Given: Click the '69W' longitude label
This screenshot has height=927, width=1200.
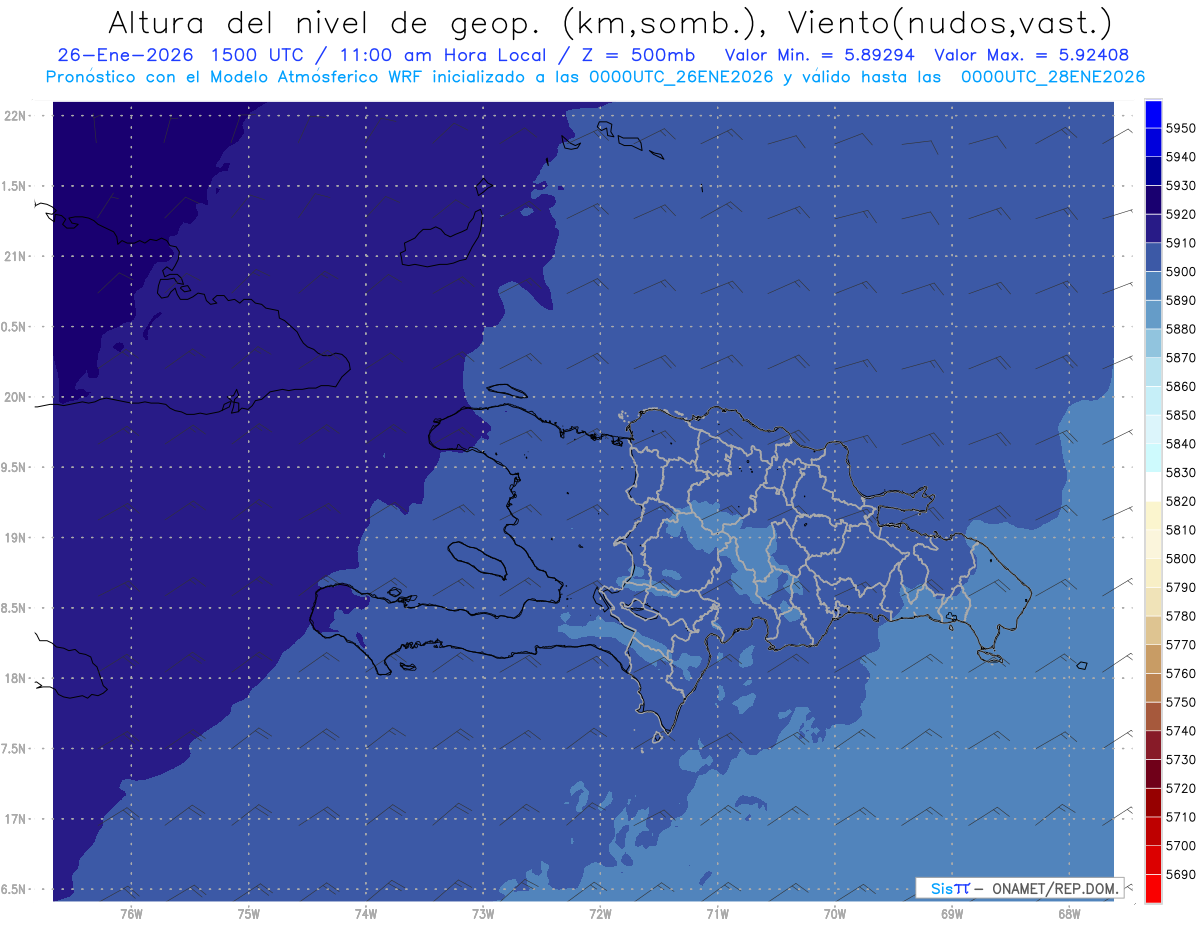Looking at the screenshot, I should [952, 914].
